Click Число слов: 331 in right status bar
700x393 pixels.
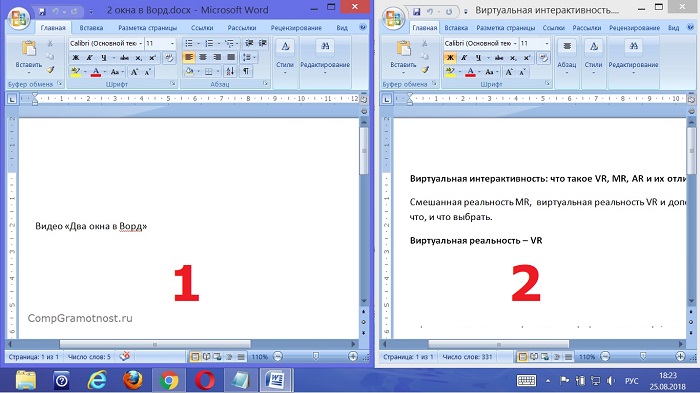[467, 357]
